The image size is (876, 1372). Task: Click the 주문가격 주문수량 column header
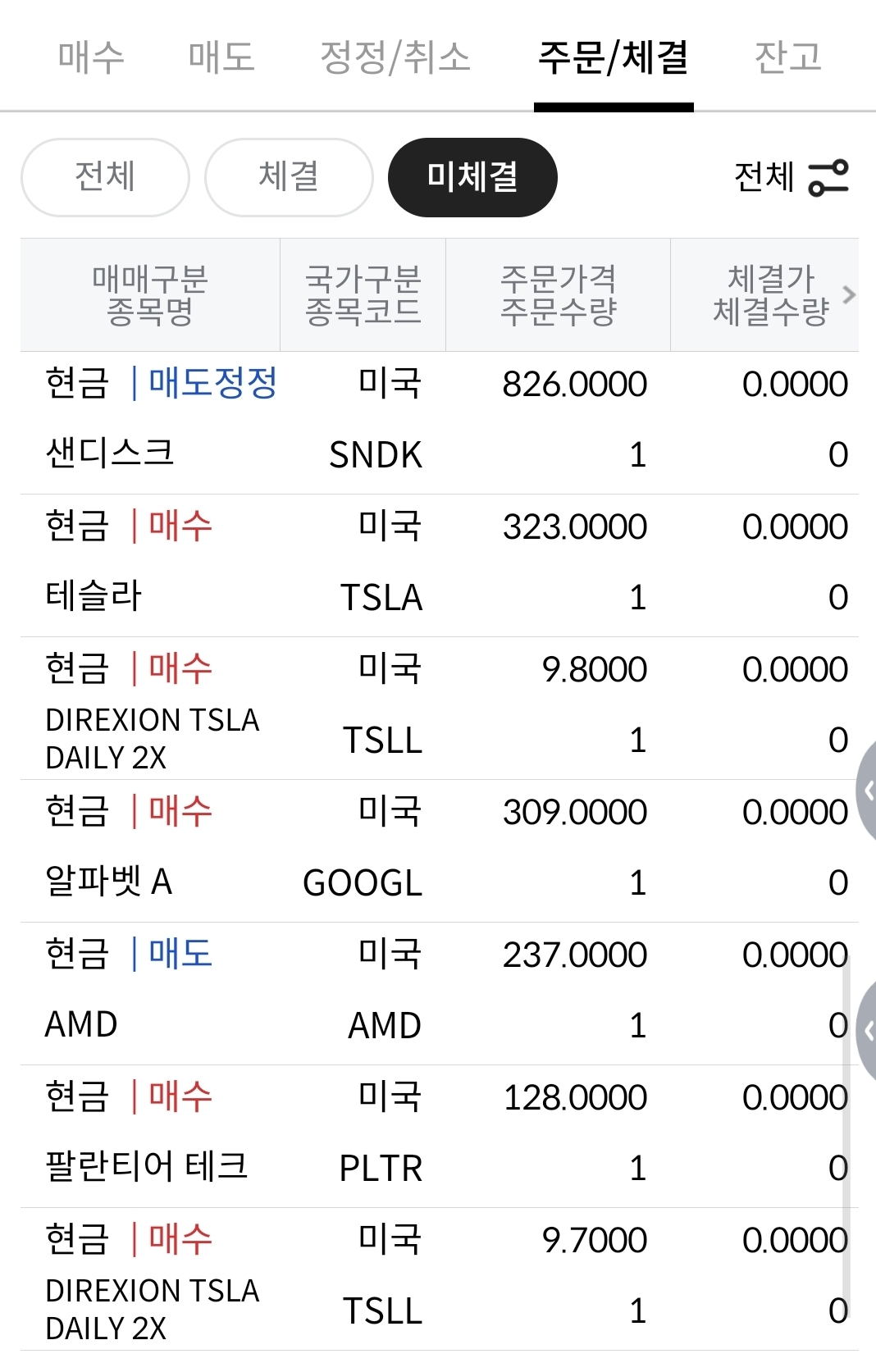[558, 295]
